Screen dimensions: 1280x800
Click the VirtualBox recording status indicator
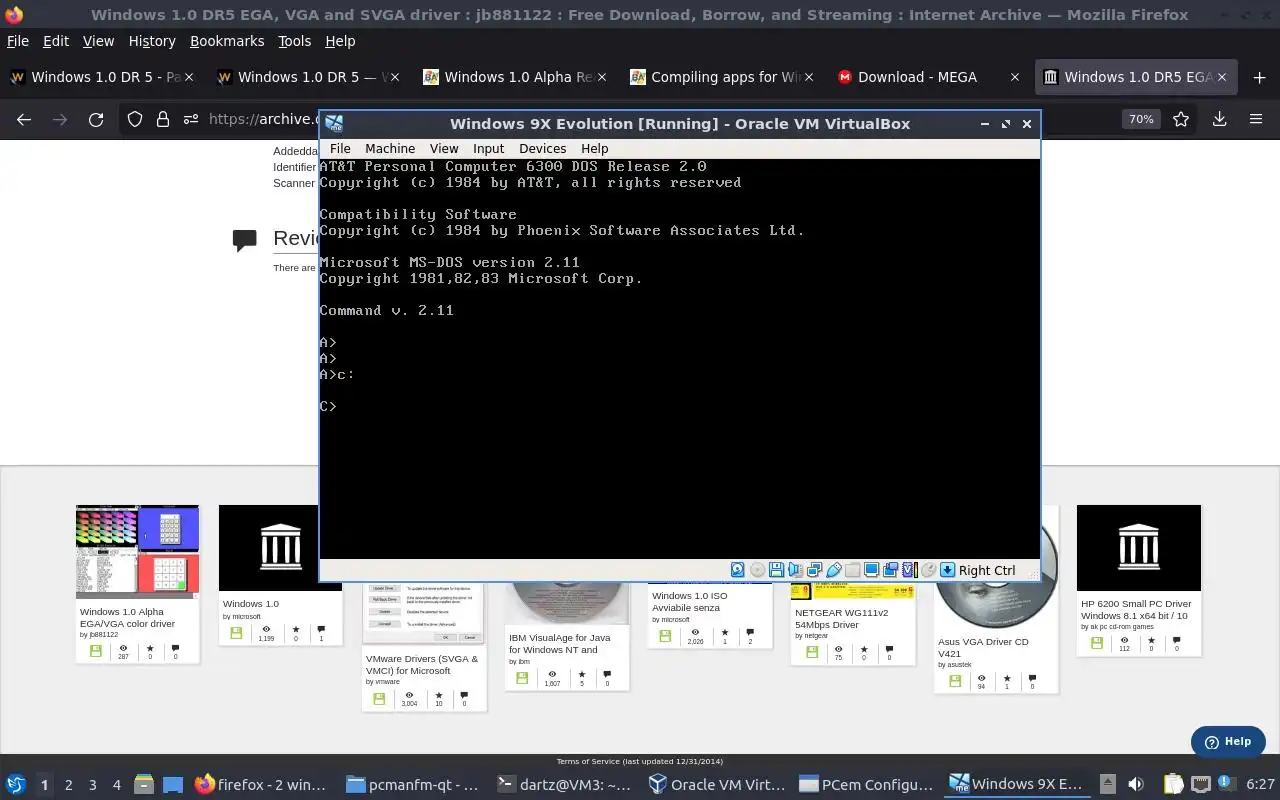[x=890, y=570]
